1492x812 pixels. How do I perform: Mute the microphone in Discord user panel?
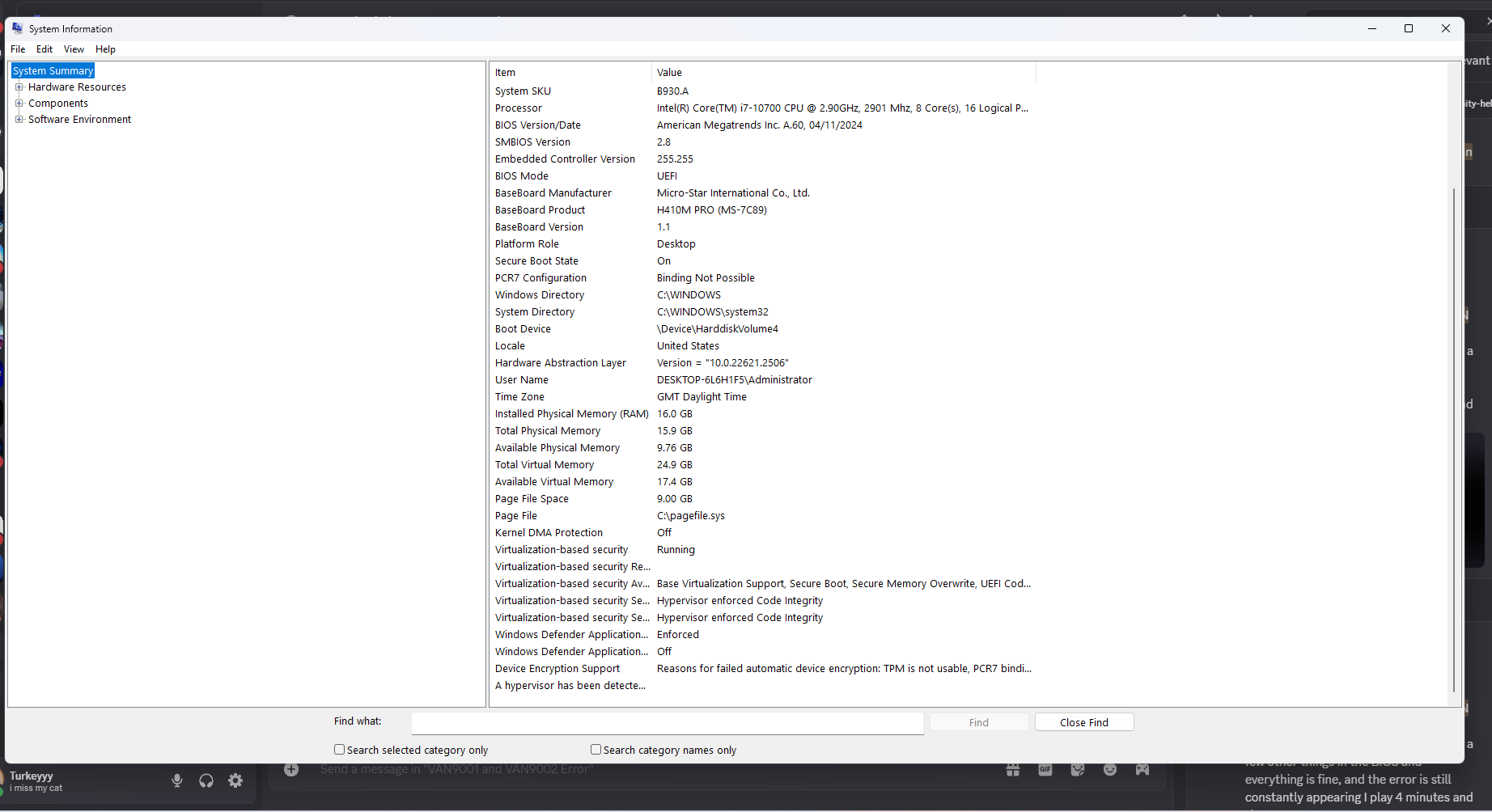pyautogui.click(x=177, y=780)
